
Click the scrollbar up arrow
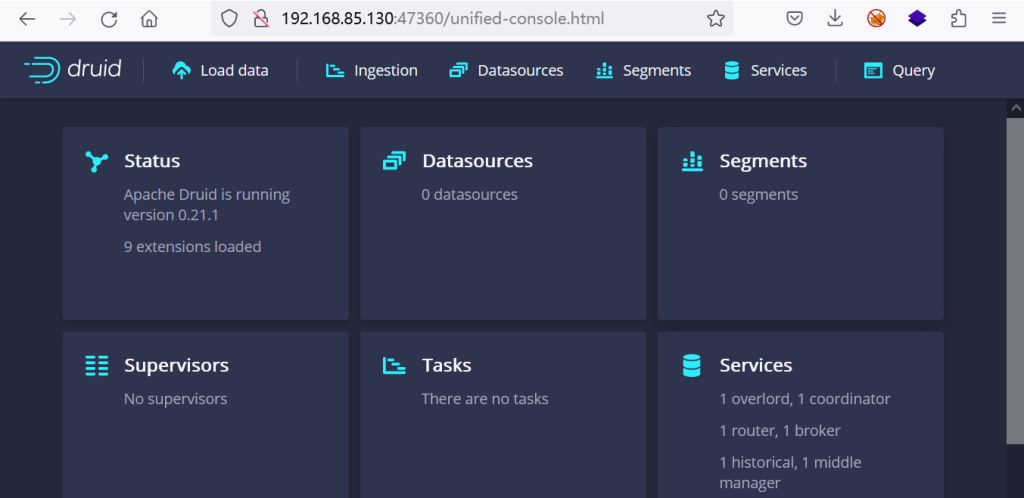(1016, 107)
